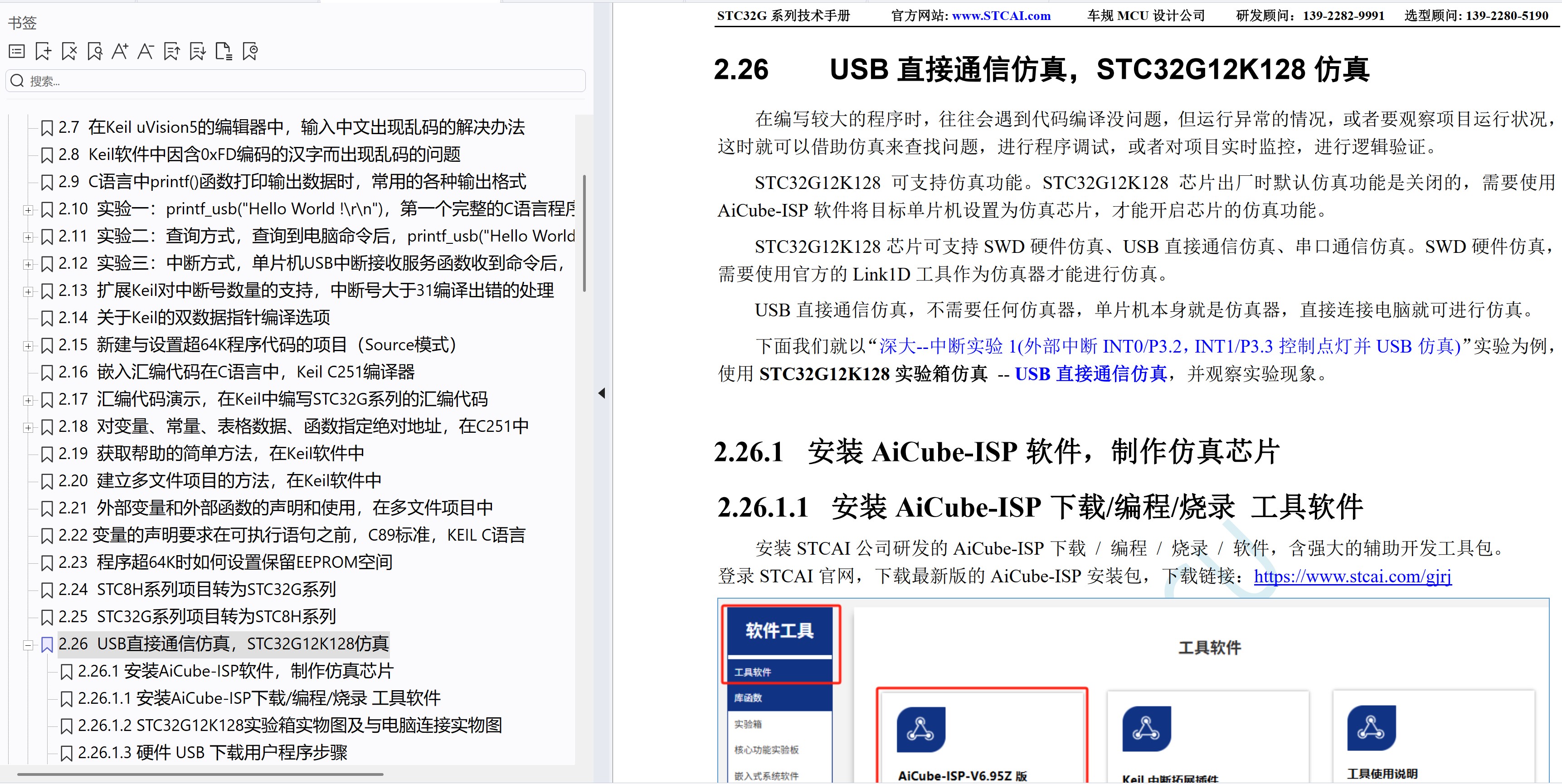The image size is (1562, 784).
Task: Click the 书签 panel title
Action: click(22, 23)
